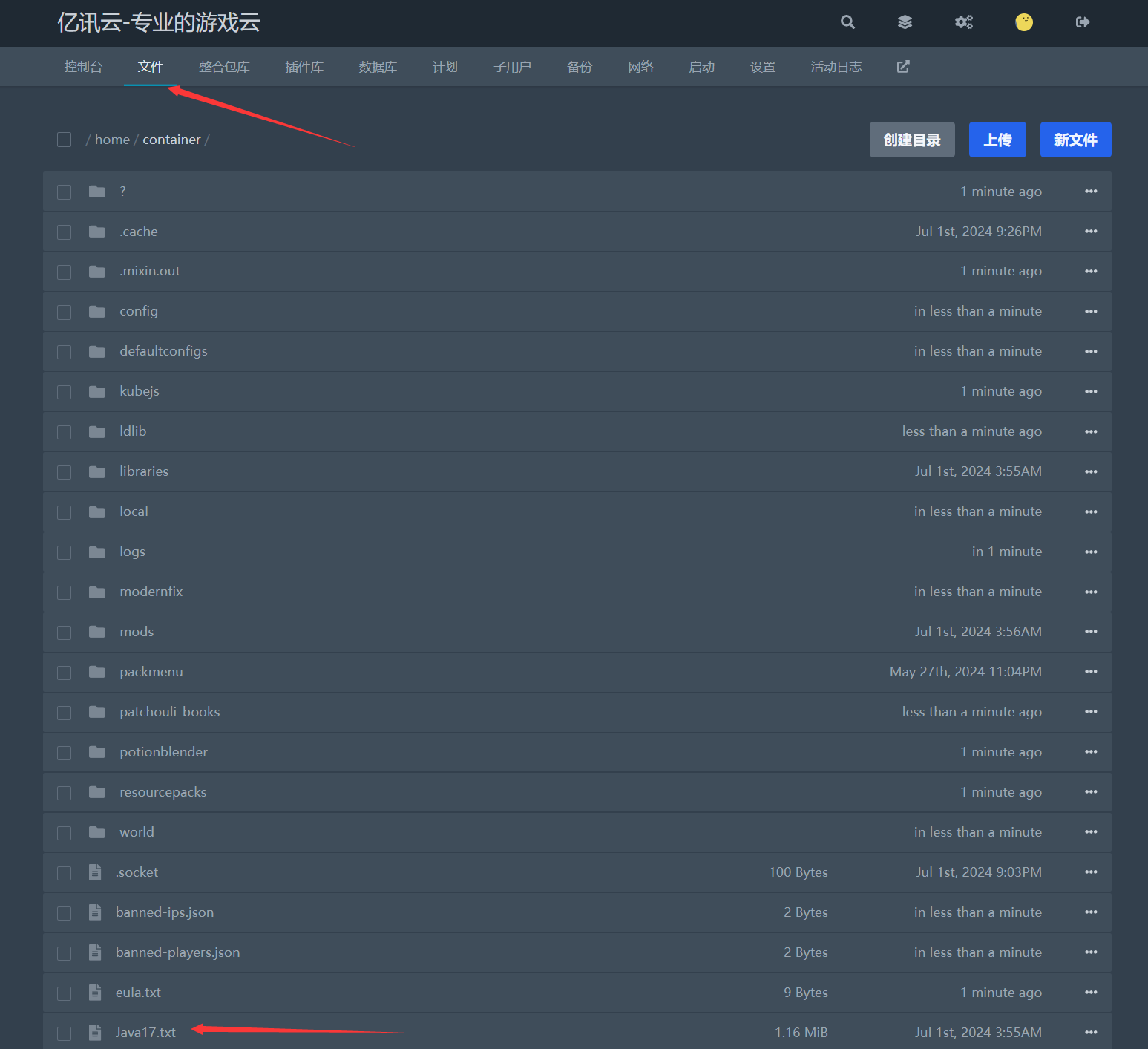Viewport: 1148px width, 1049px height.
Task: Open the 活动日志 tab
Action: tap(836, 67)
